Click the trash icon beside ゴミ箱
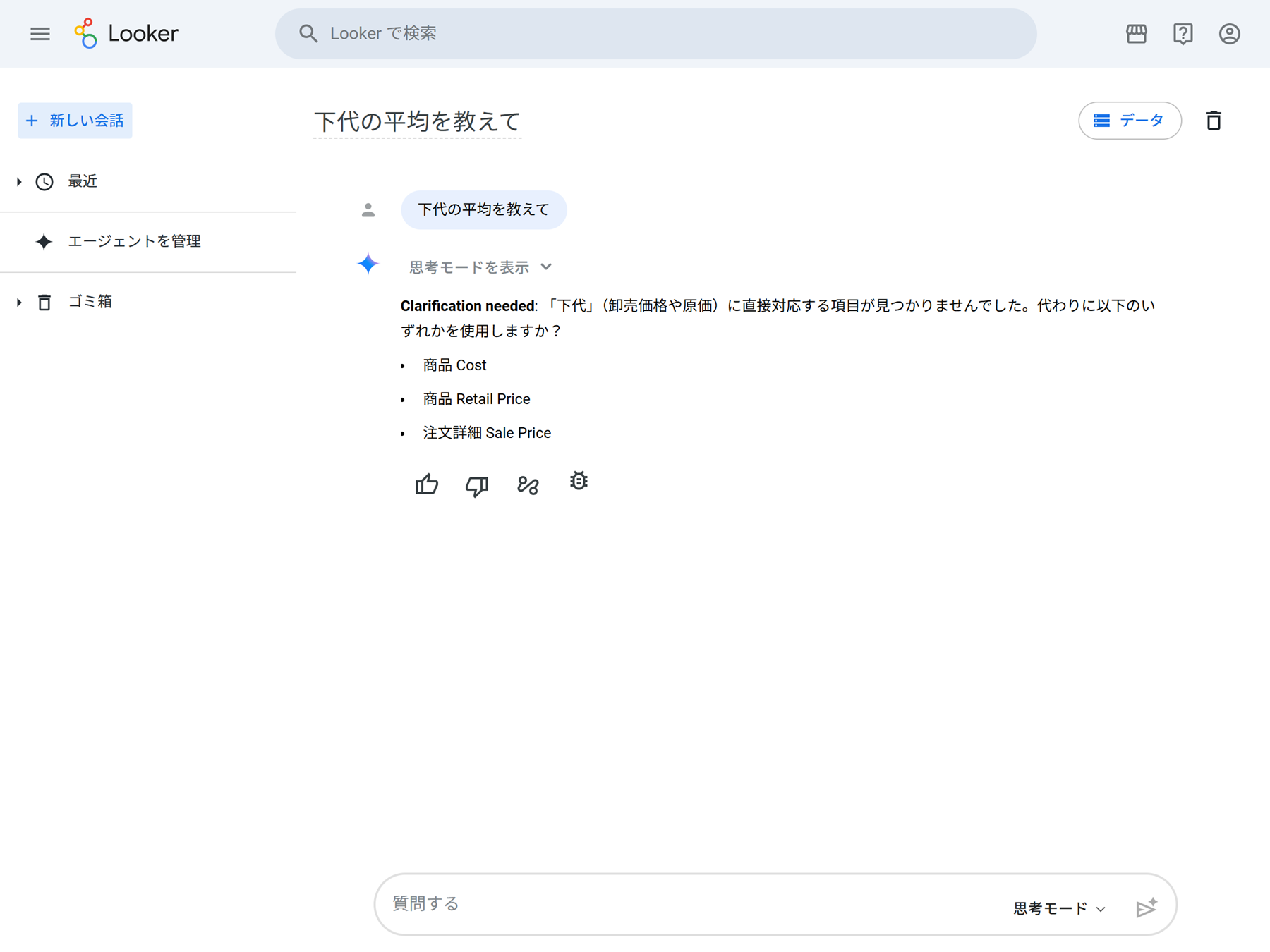 [x=44, y=302]
